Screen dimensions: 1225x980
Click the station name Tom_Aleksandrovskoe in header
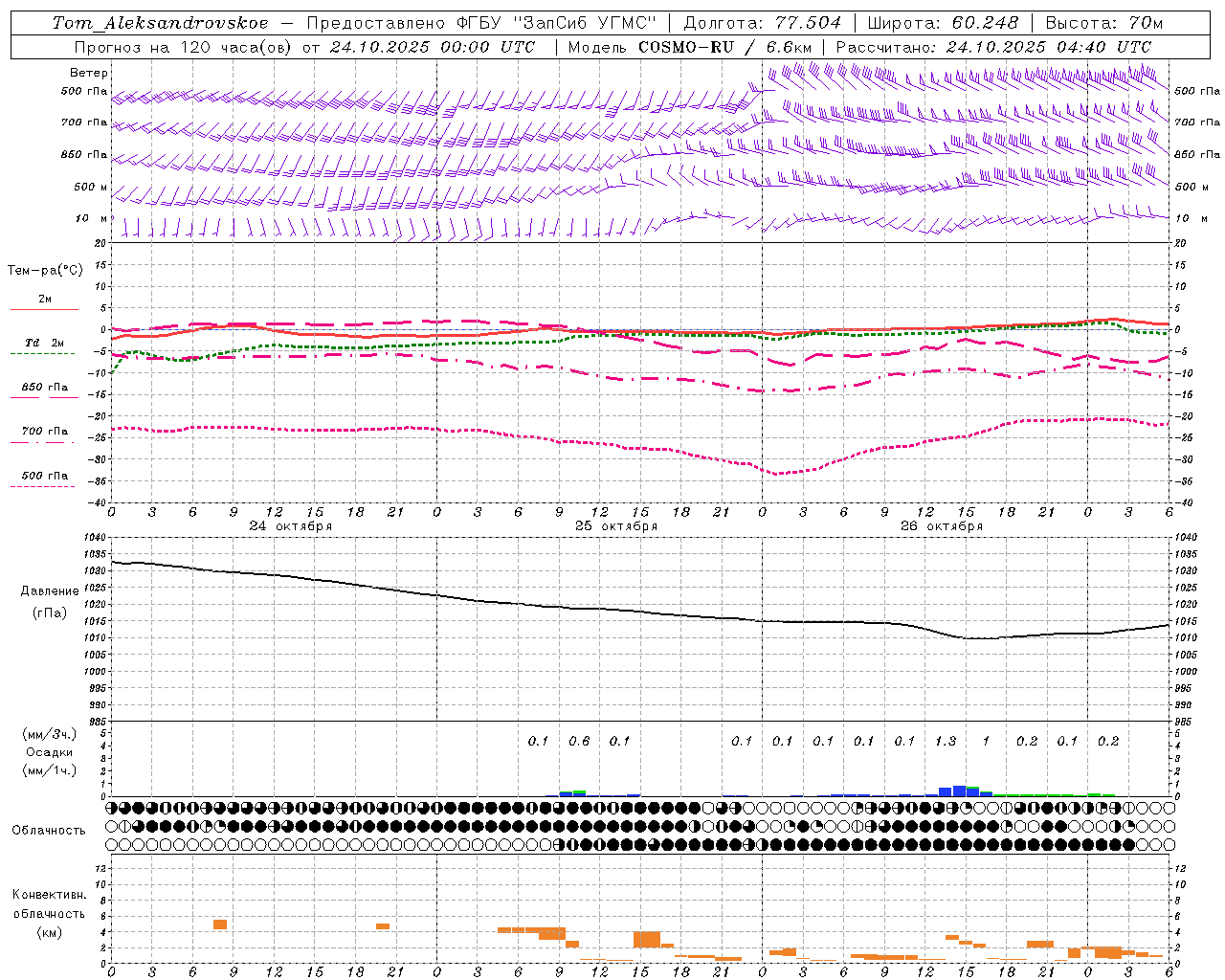pyautogui.click(x=160, y=23)
